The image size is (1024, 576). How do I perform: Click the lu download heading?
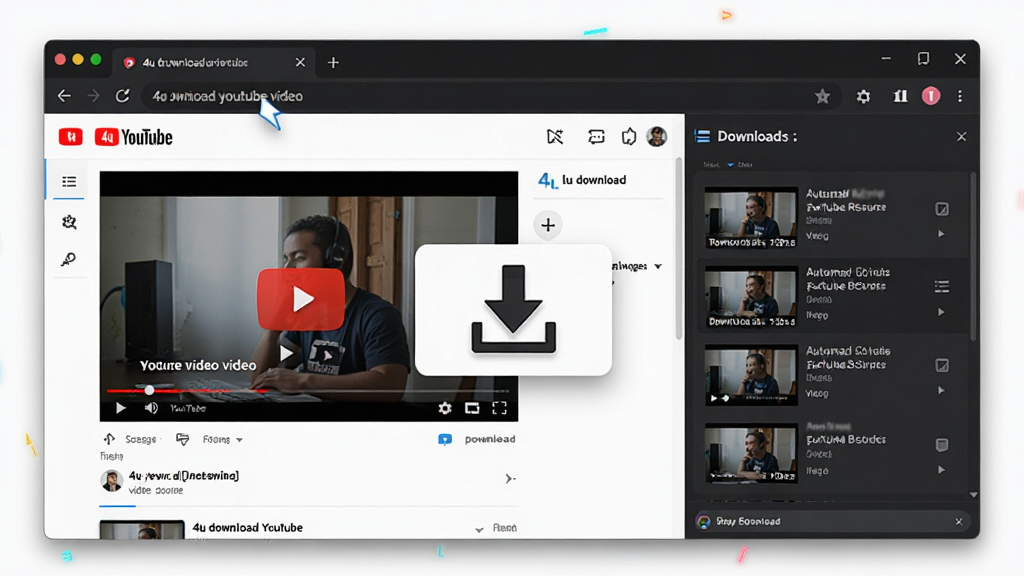coord(594,180)
